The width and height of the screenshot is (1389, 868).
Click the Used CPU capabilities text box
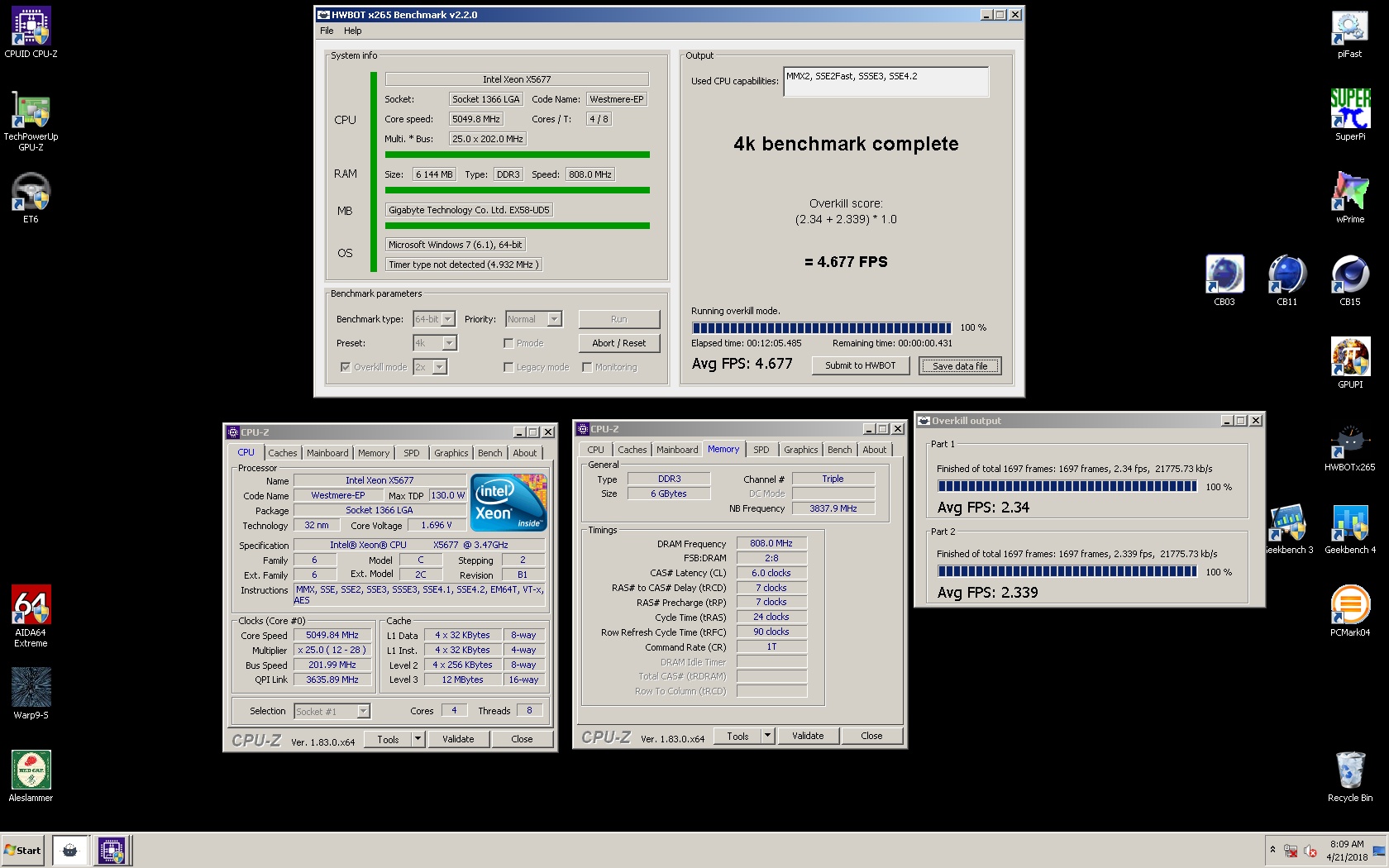(885, 81)
